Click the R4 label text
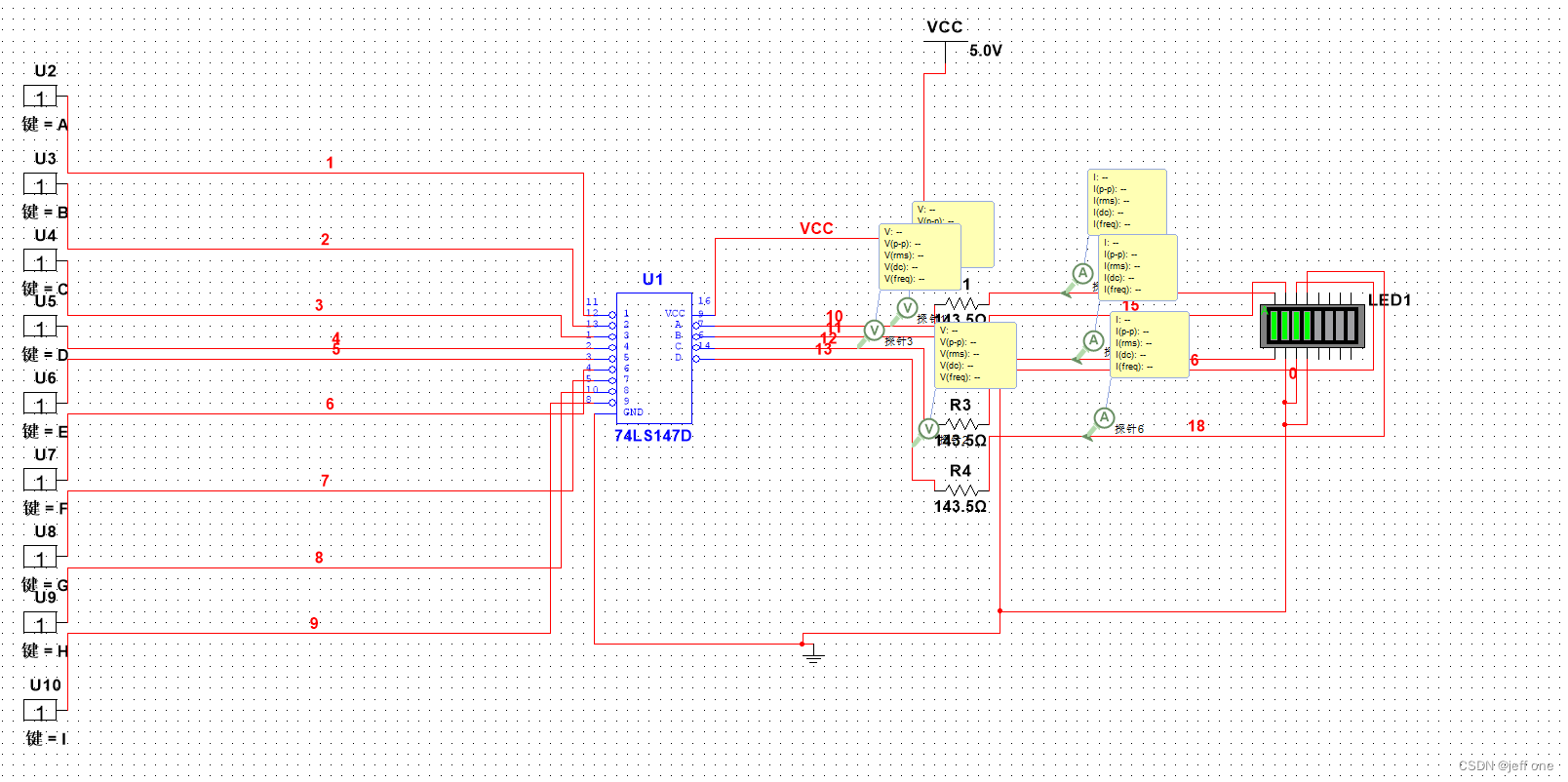Viewport: 1568px width, 782px height. pyautogui.click(x=960, y=471)
